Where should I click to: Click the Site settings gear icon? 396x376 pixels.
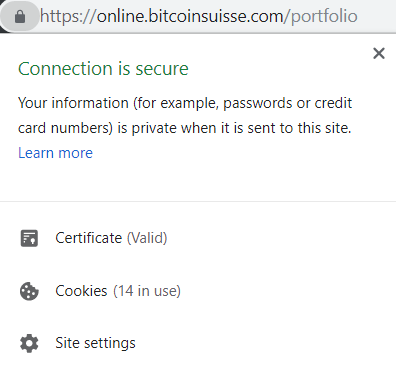29,343
